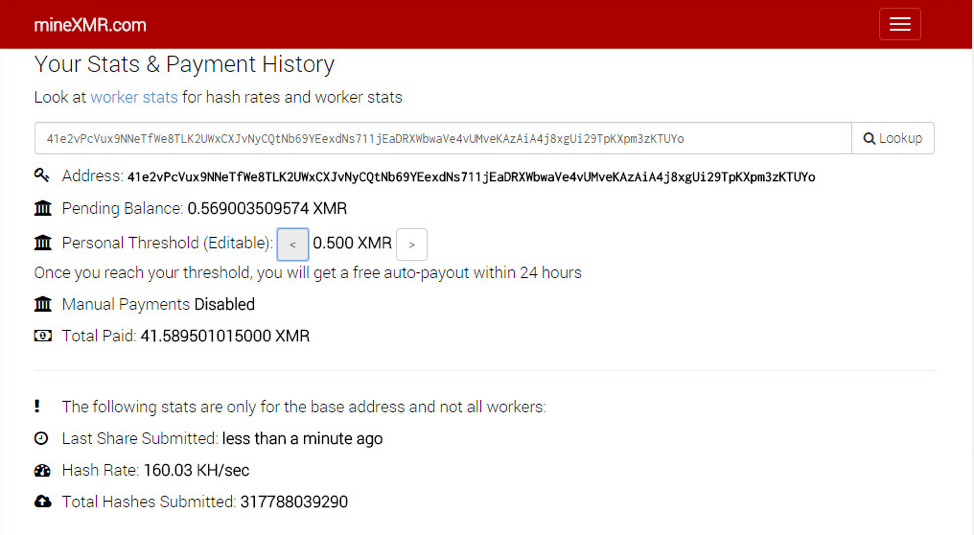The height and width of the screenshot is (535, 974).
Task: Increase personal threshold with the right arrow
Action: point(411,244)
